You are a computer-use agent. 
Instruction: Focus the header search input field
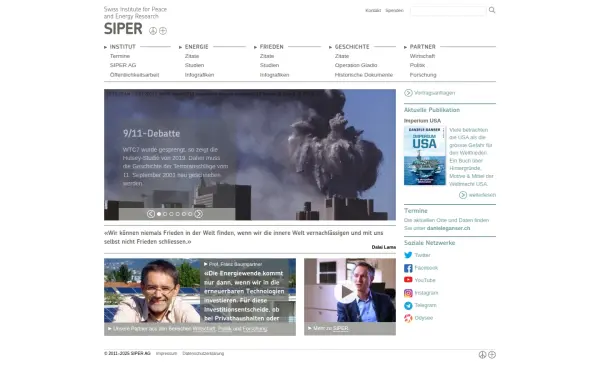[x=448, y=11]
